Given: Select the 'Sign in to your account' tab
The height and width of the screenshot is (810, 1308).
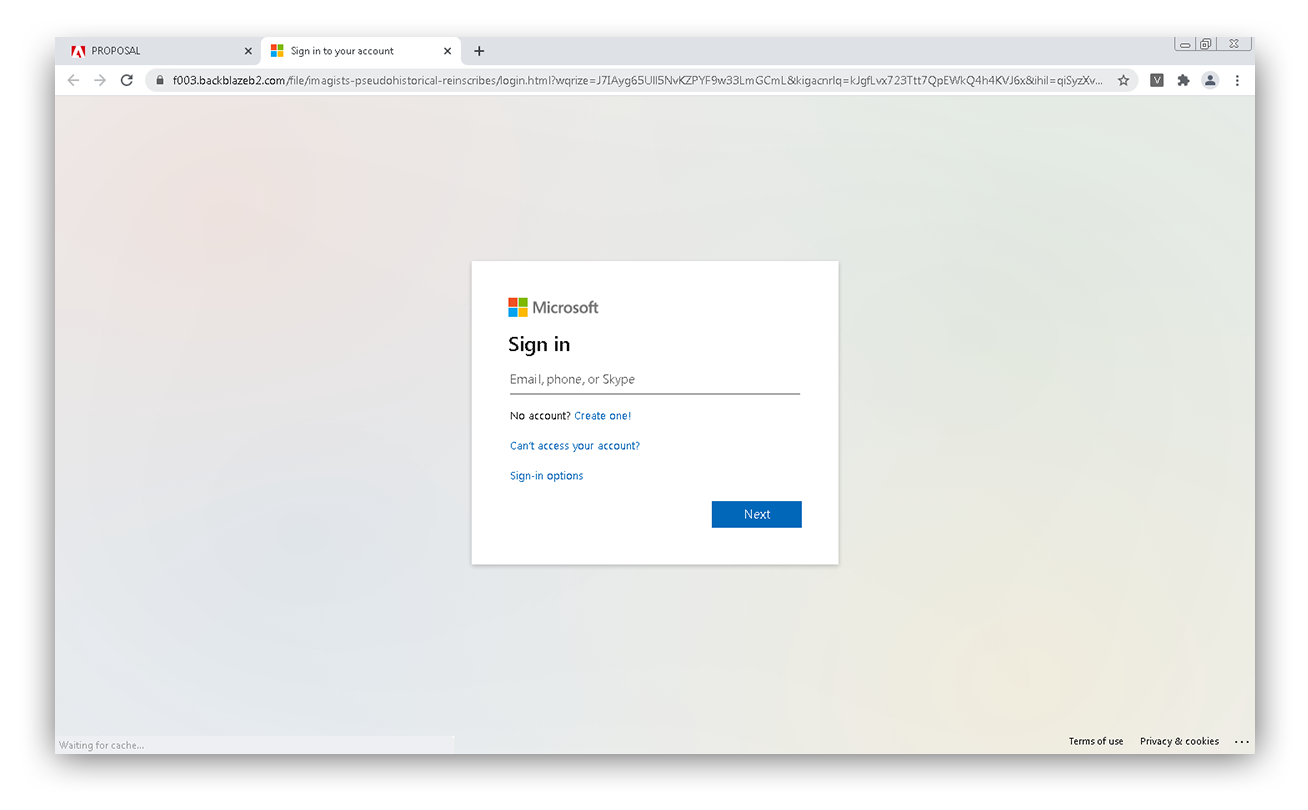Looking at the screenshot, I should [360, 51].
